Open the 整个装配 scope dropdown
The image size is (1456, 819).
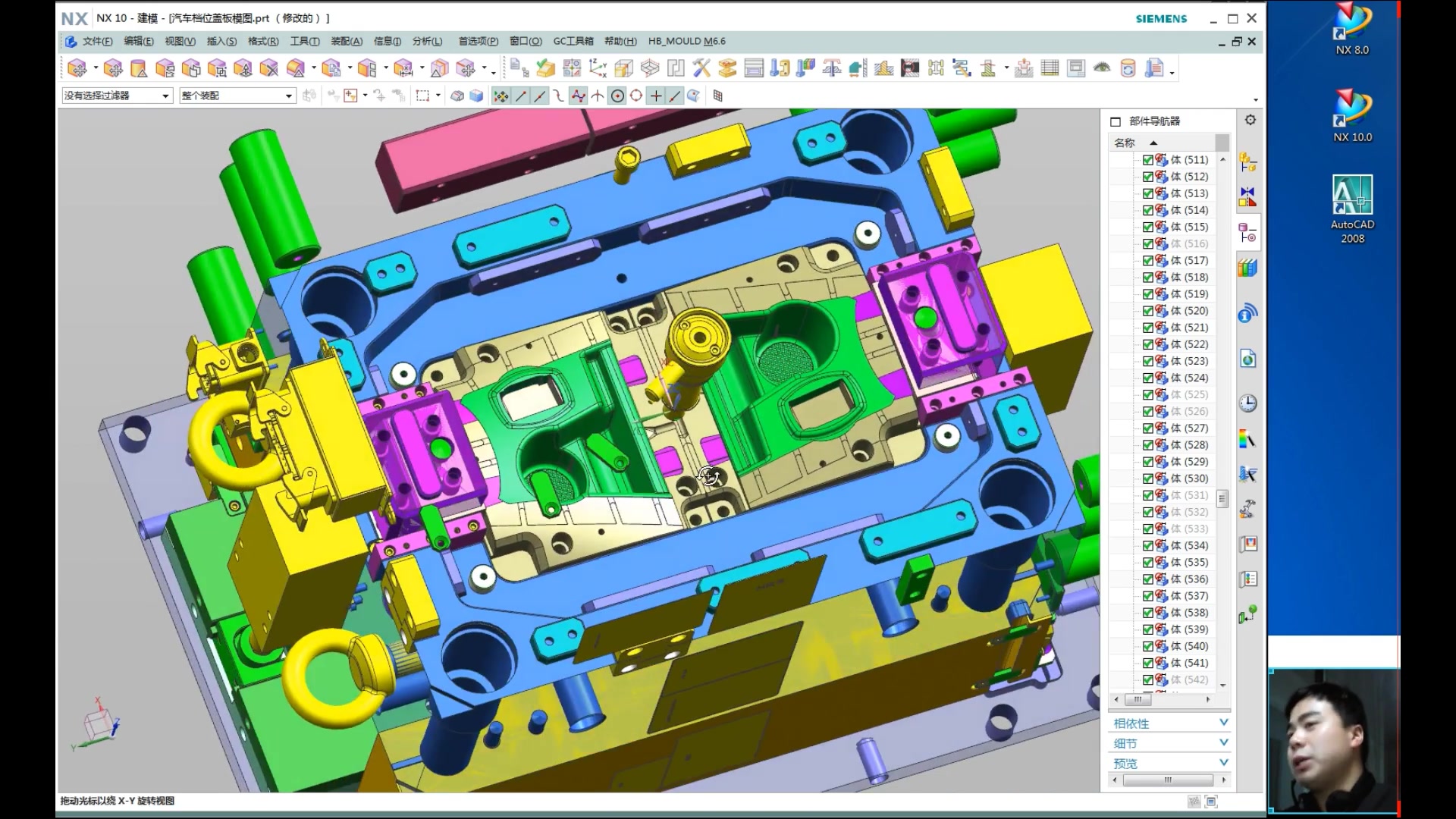pos(237,96)
